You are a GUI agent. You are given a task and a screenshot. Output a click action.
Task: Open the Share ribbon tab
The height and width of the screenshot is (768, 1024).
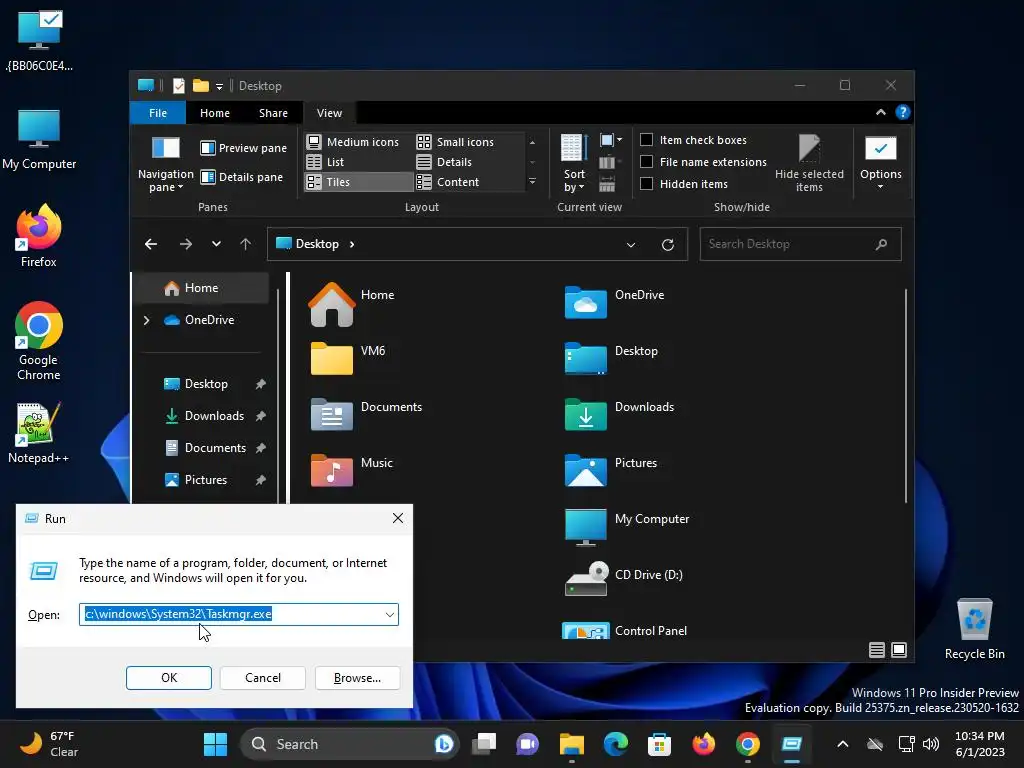coord(273,113)
